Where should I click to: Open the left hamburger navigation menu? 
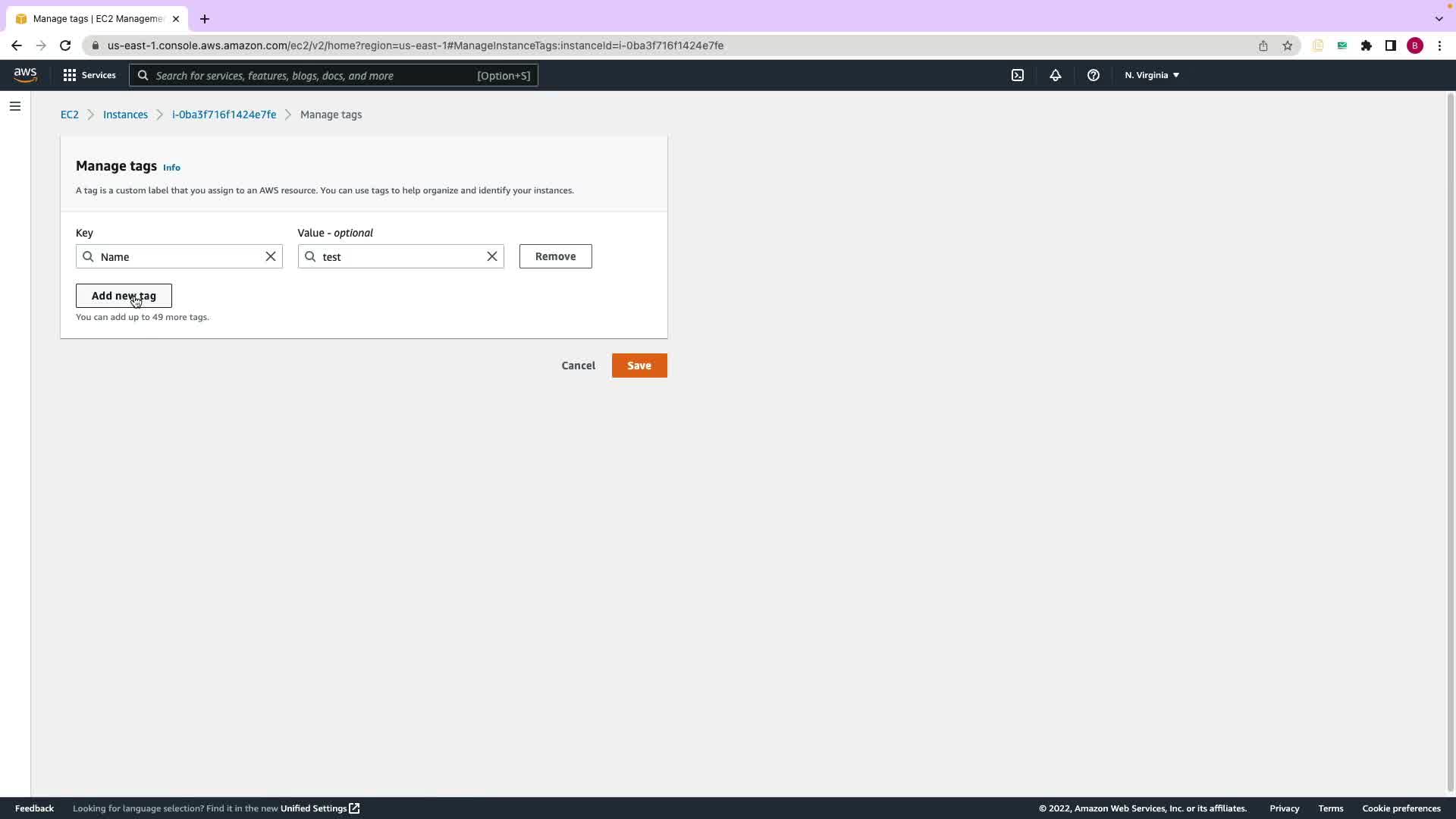pos(15,106)
